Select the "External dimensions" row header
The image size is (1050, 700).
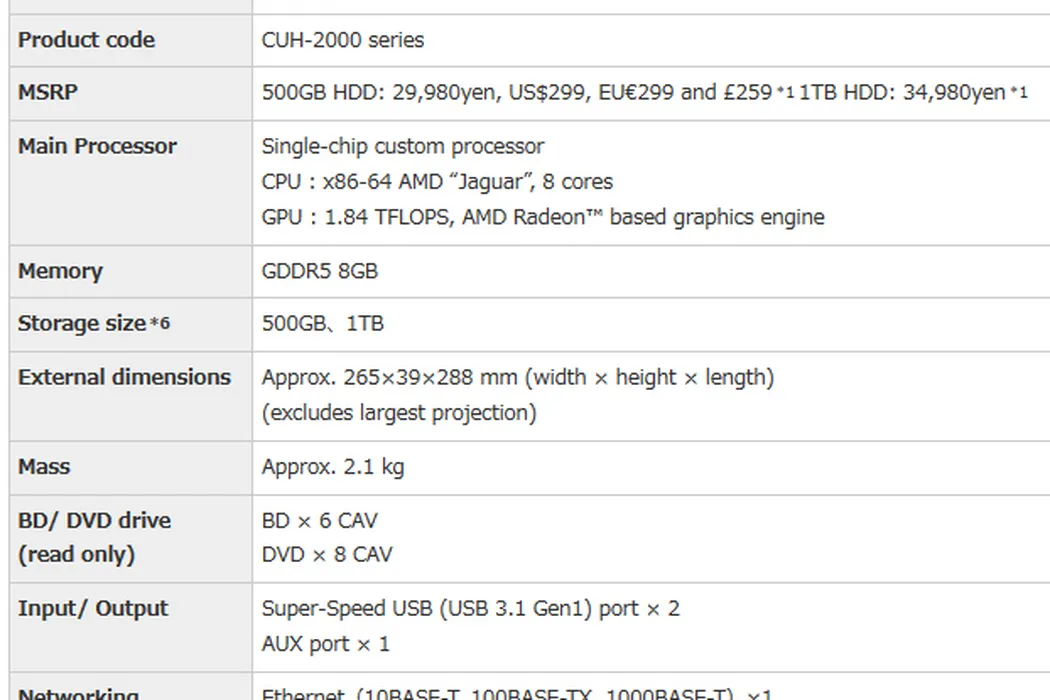tap(124, 377)
